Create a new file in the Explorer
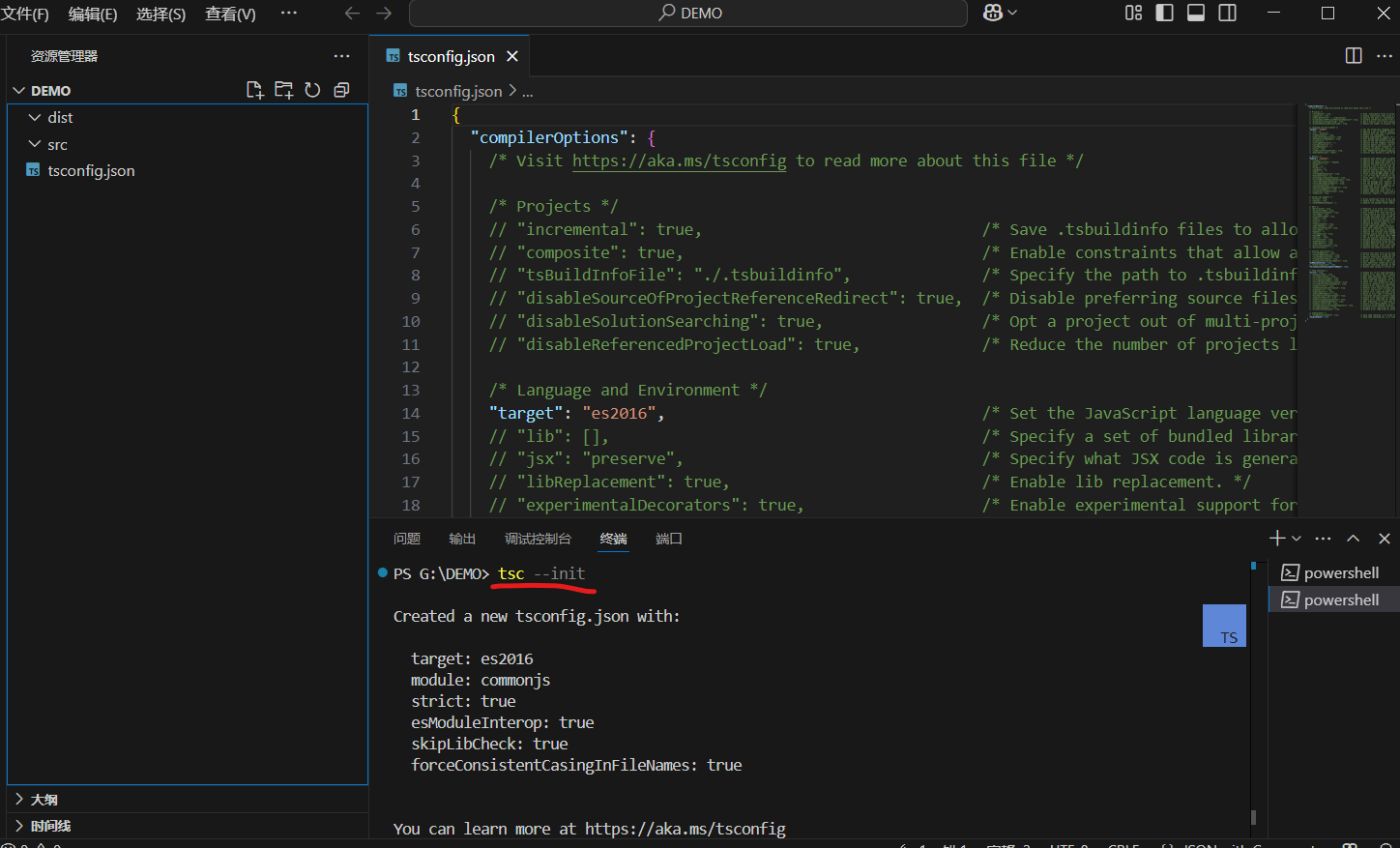This screenshot has width=1400, height=848. 255,89
